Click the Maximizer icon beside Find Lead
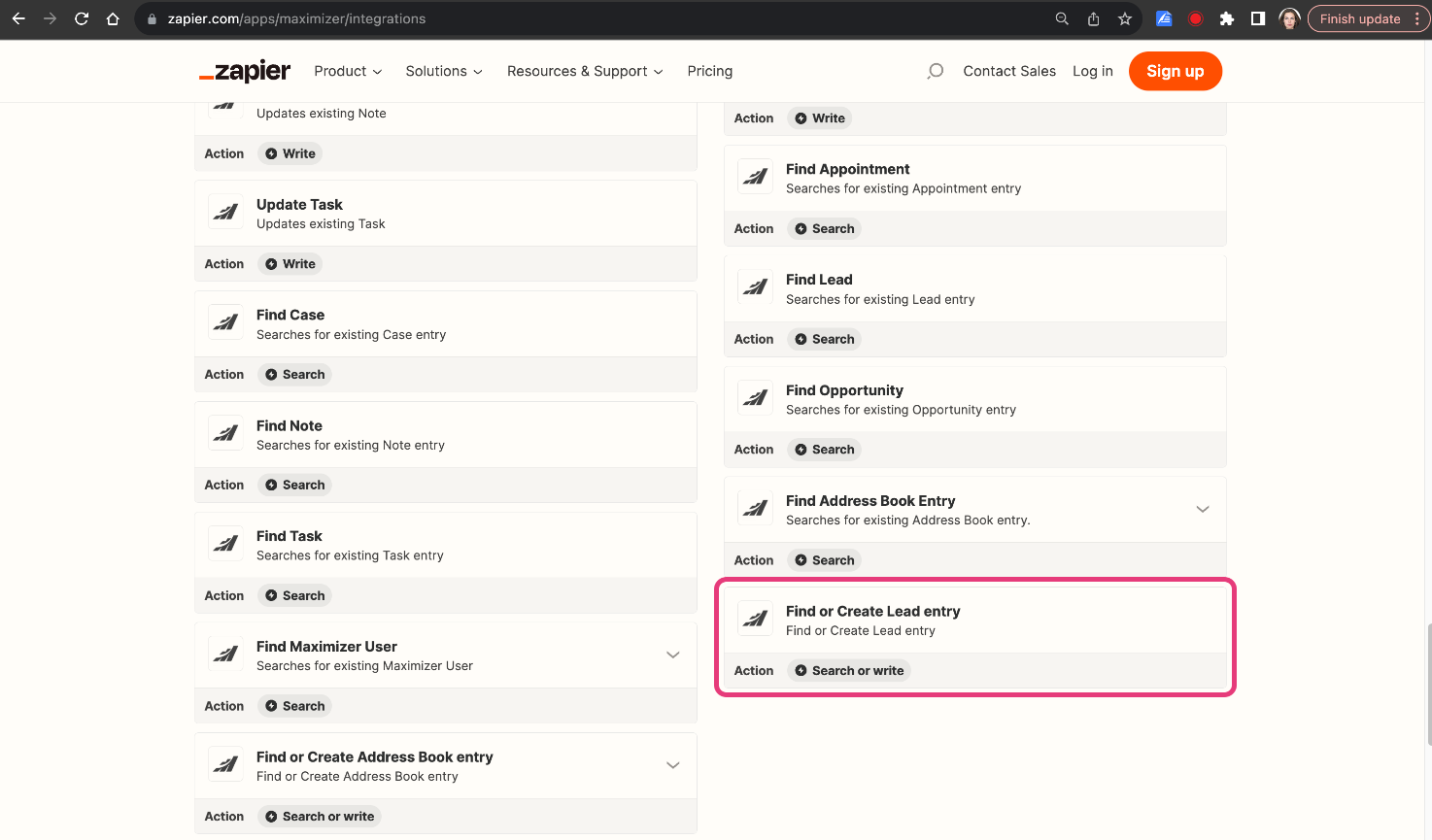 pyautogui.click(x=755, y=287)
